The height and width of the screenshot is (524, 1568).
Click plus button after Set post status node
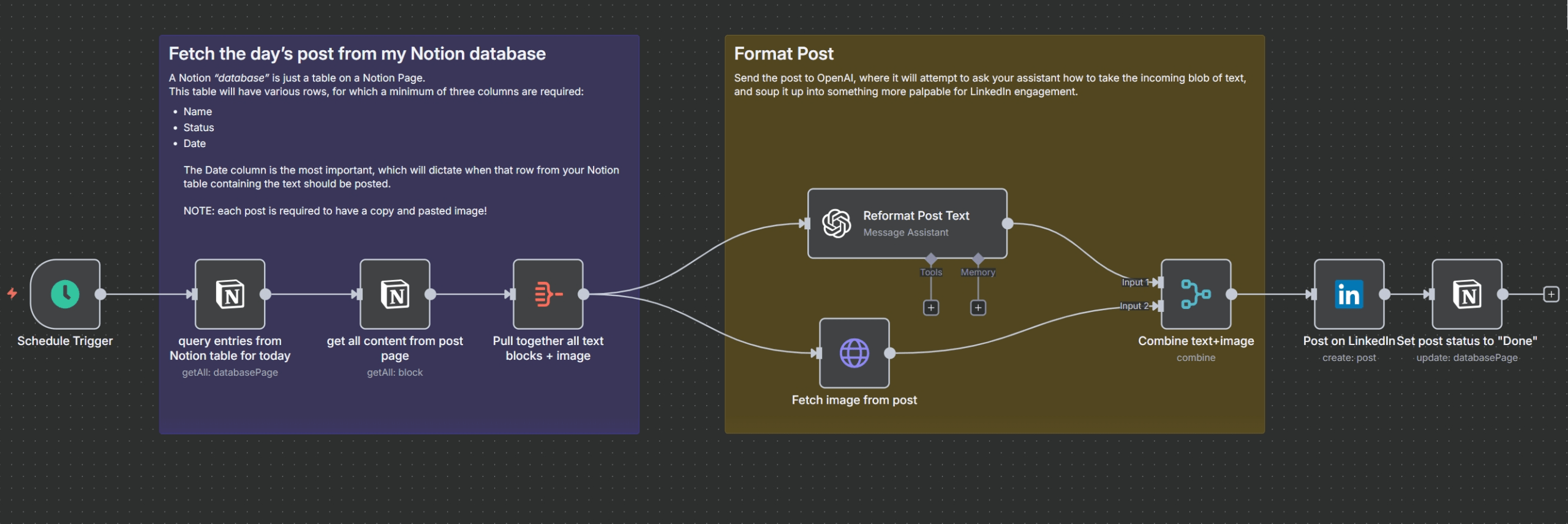tap(1551, 294)
